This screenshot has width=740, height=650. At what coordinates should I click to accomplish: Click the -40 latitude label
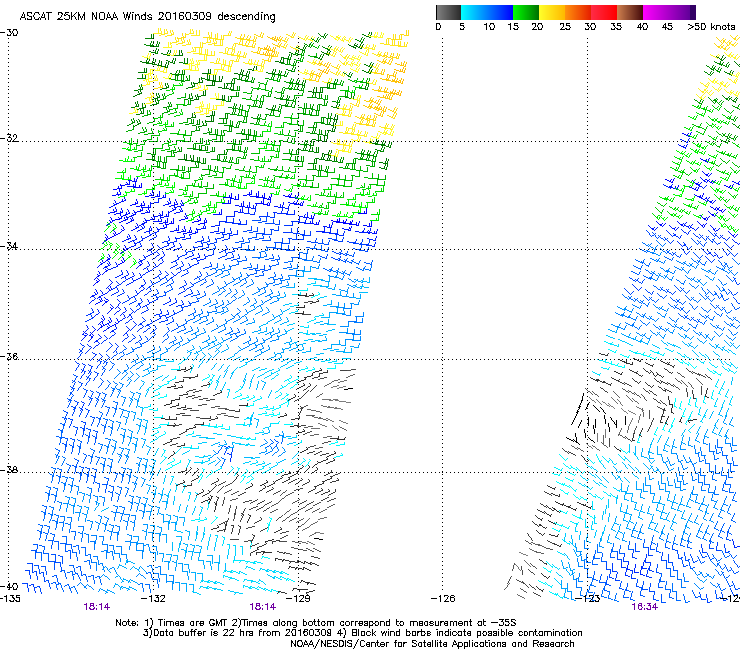pos(9,586)
